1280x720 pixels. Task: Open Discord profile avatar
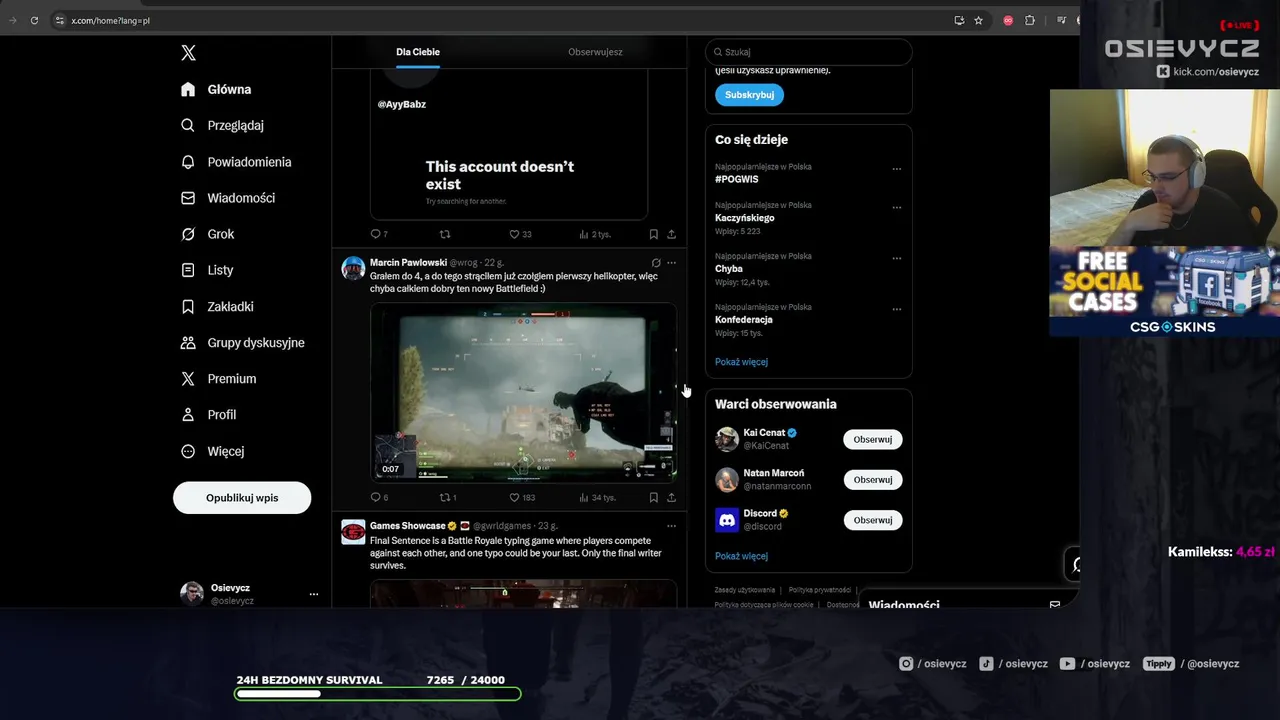pos(727,520)
